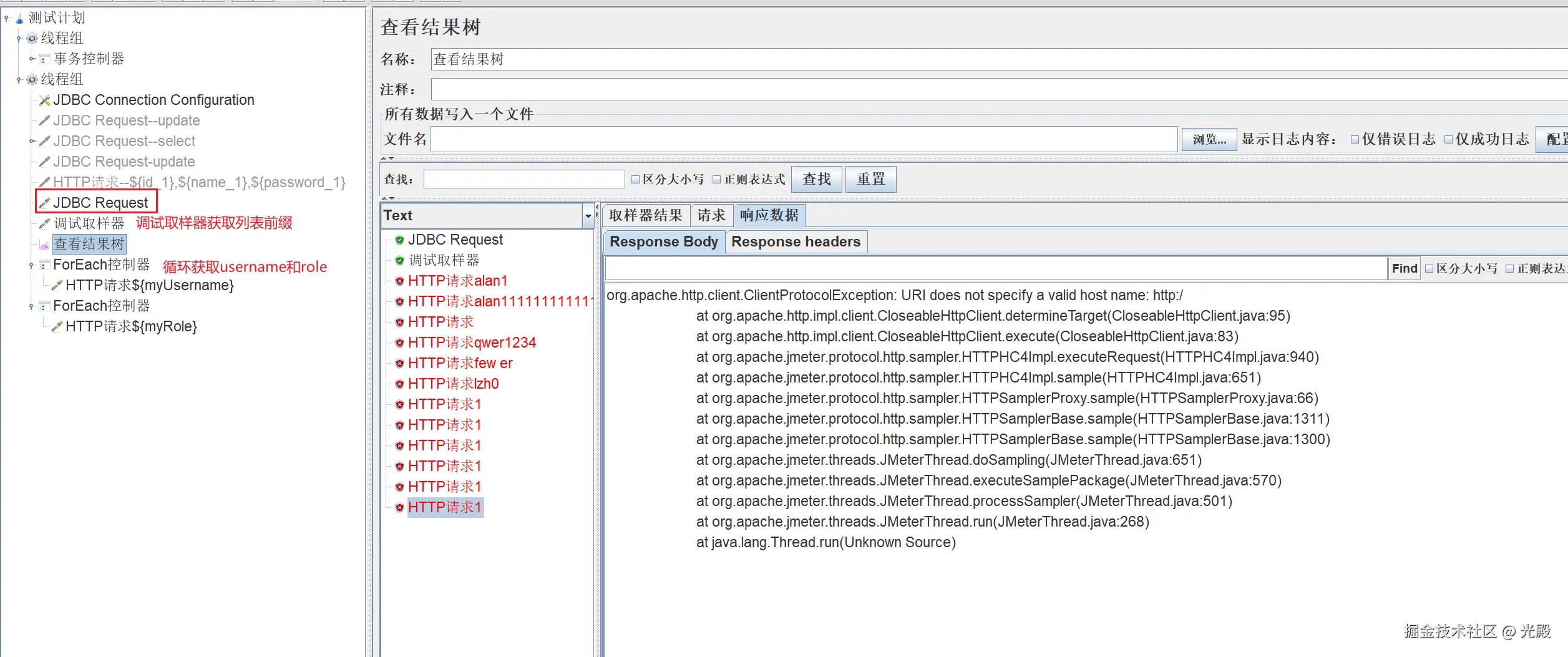This screenshot has height=657, width=1568.
Task: Click the 'at java.lang.Thread.run(Unknown Source)' stack line
Action: tap(826, 543)
